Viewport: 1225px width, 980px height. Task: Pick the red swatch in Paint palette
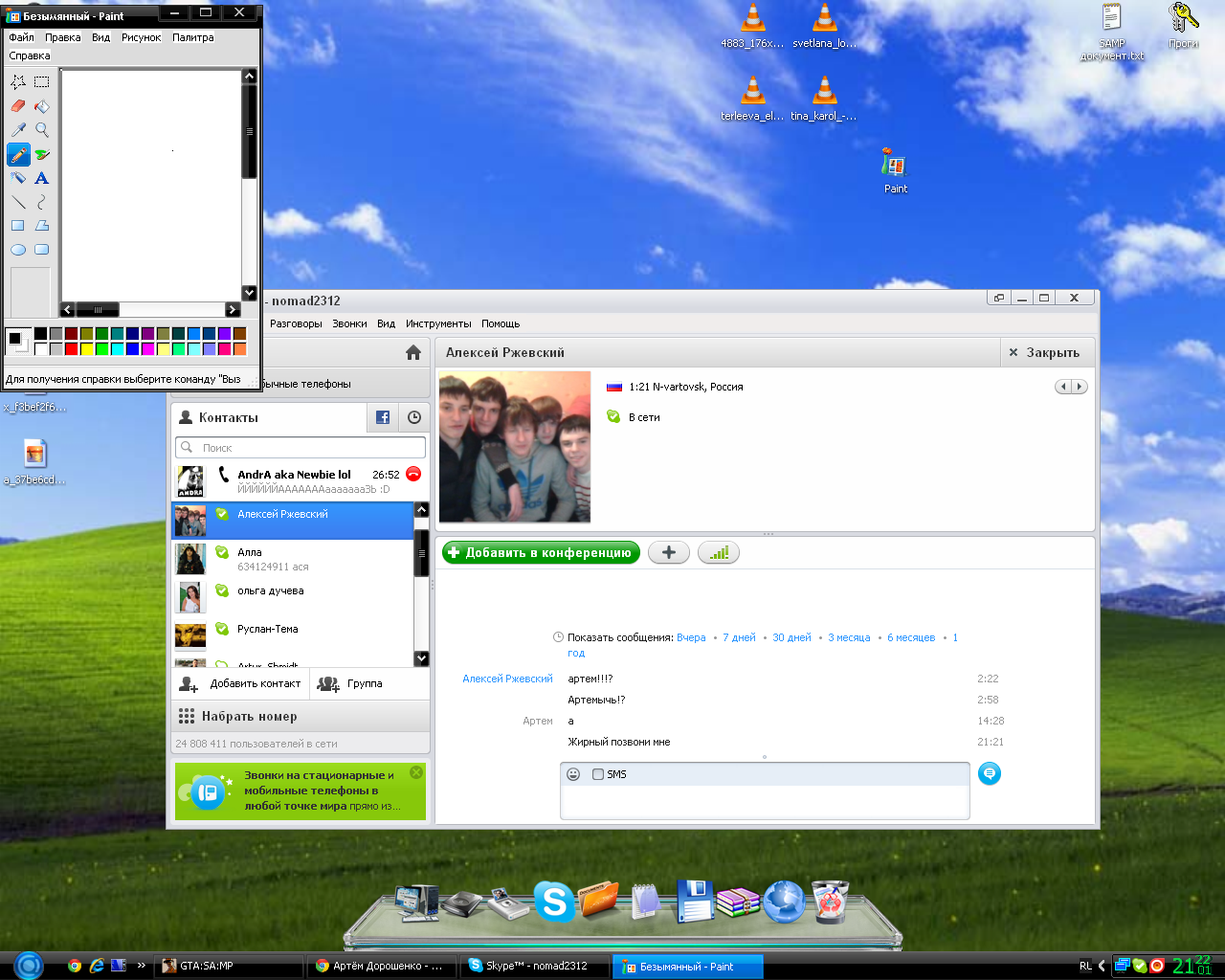71,349
